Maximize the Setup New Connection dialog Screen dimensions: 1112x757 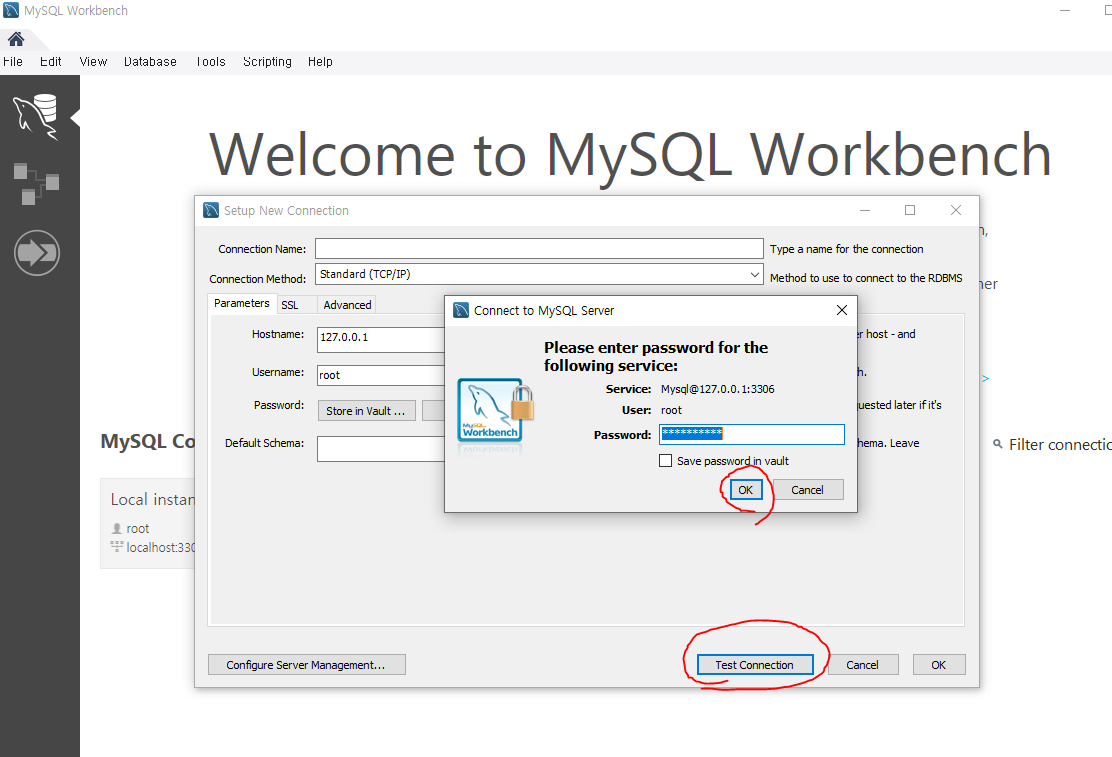pyautogui.click(x=910, y=210)
